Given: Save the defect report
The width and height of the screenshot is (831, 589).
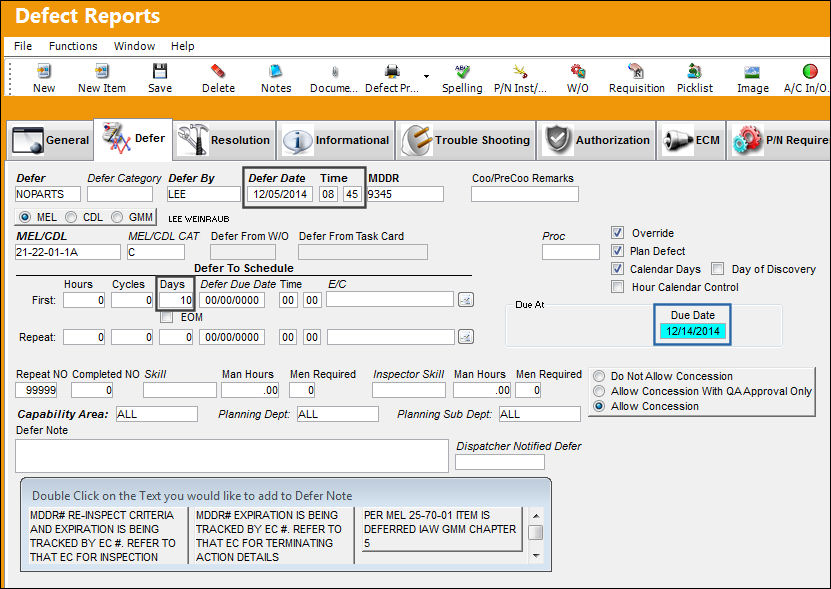Looking at the screenshot, I should (160, 71).
